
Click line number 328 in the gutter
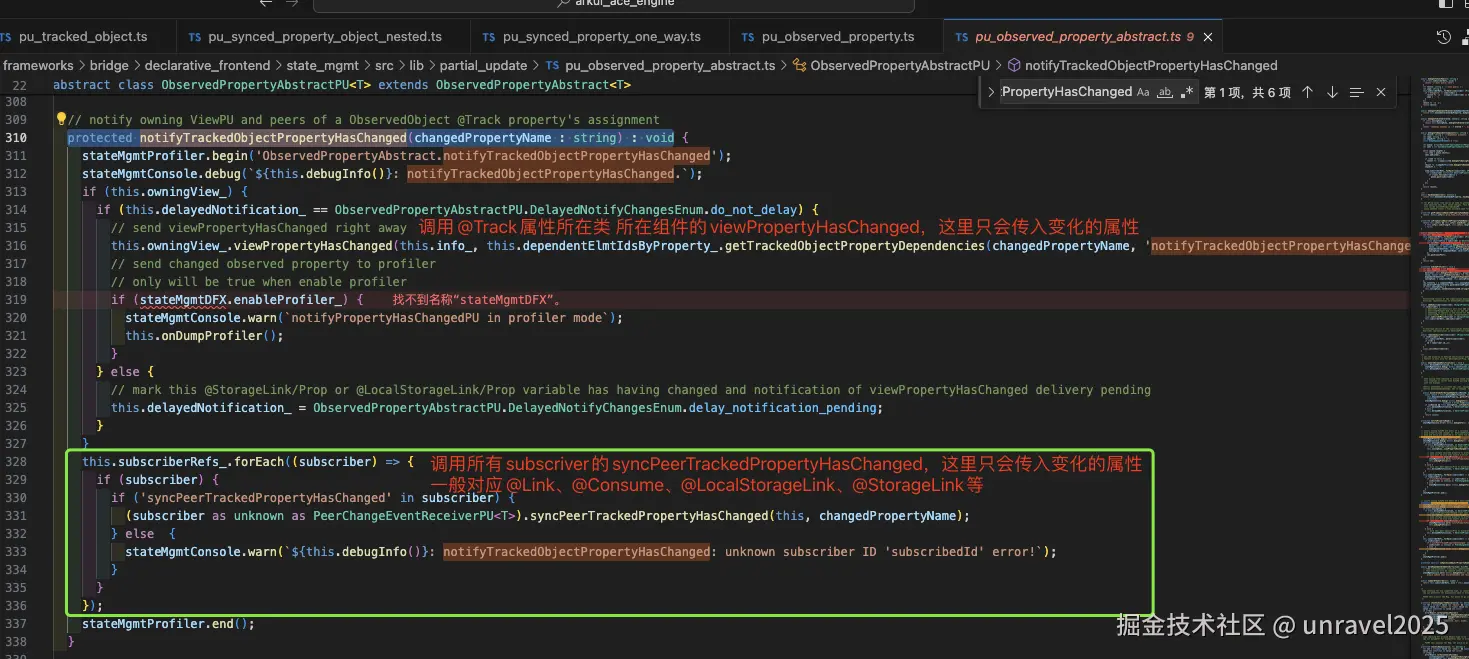click(x=16, y=461)
